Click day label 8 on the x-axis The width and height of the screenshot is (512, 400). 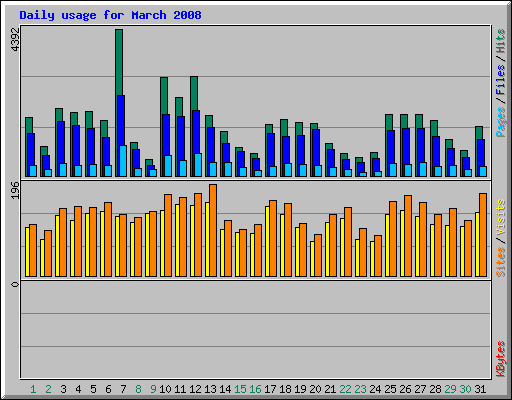click(138, 389)
